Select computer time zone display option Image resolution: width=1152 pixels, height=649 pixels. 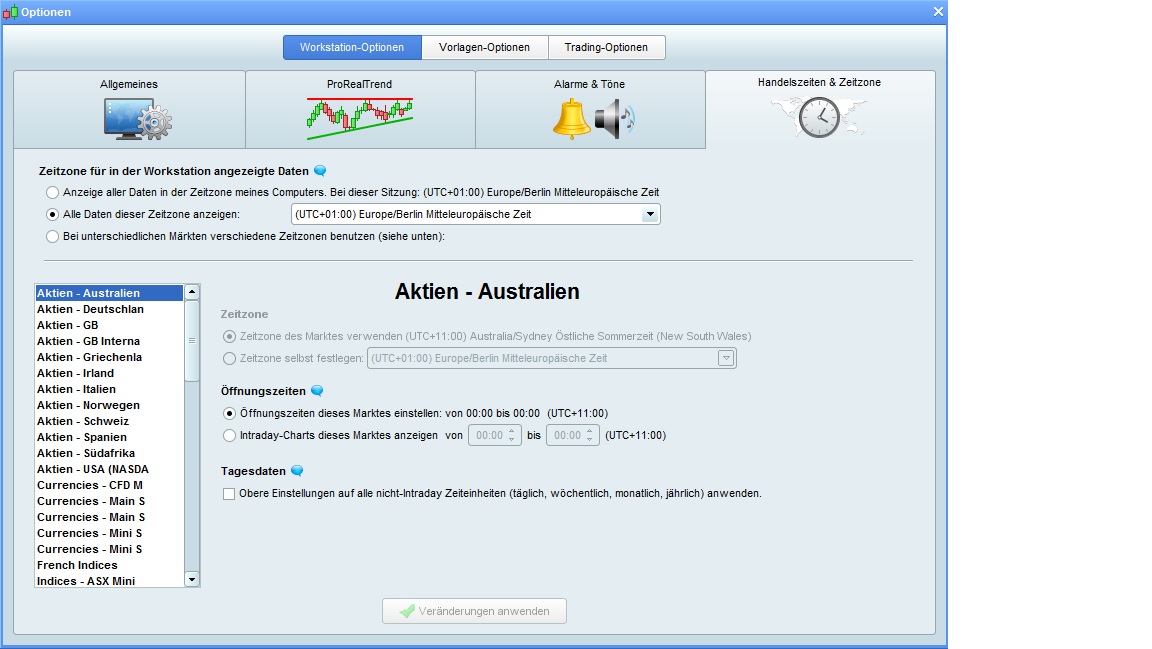(52, 193)
